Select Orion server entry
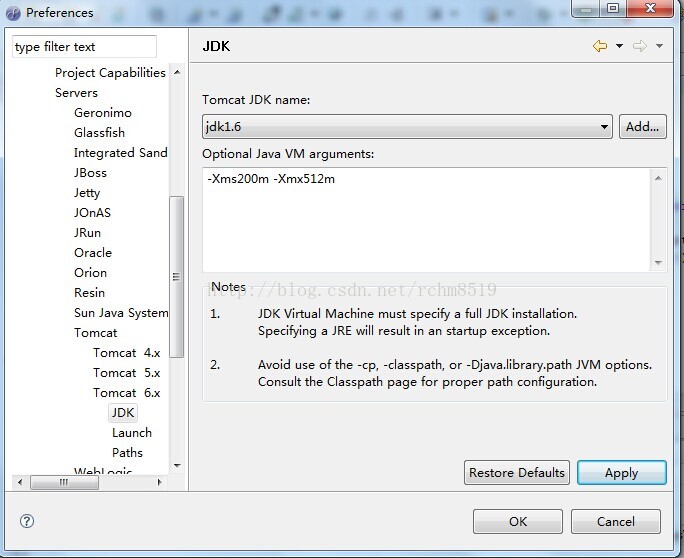This screenshot has width=684, height=558. click(90, 273)
